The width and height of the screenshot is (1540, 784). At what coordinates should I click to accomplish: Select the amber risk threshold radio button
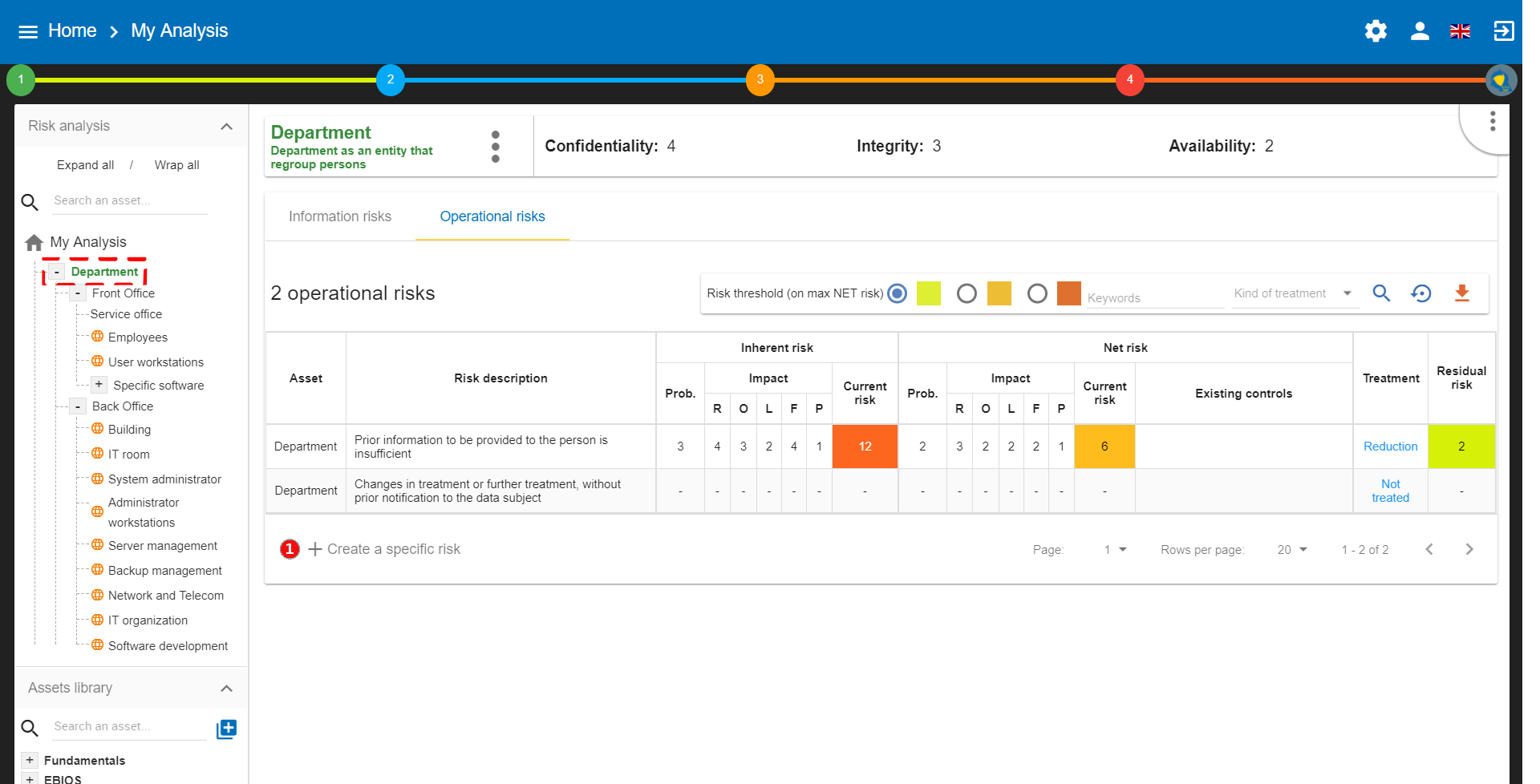[967, 293]
